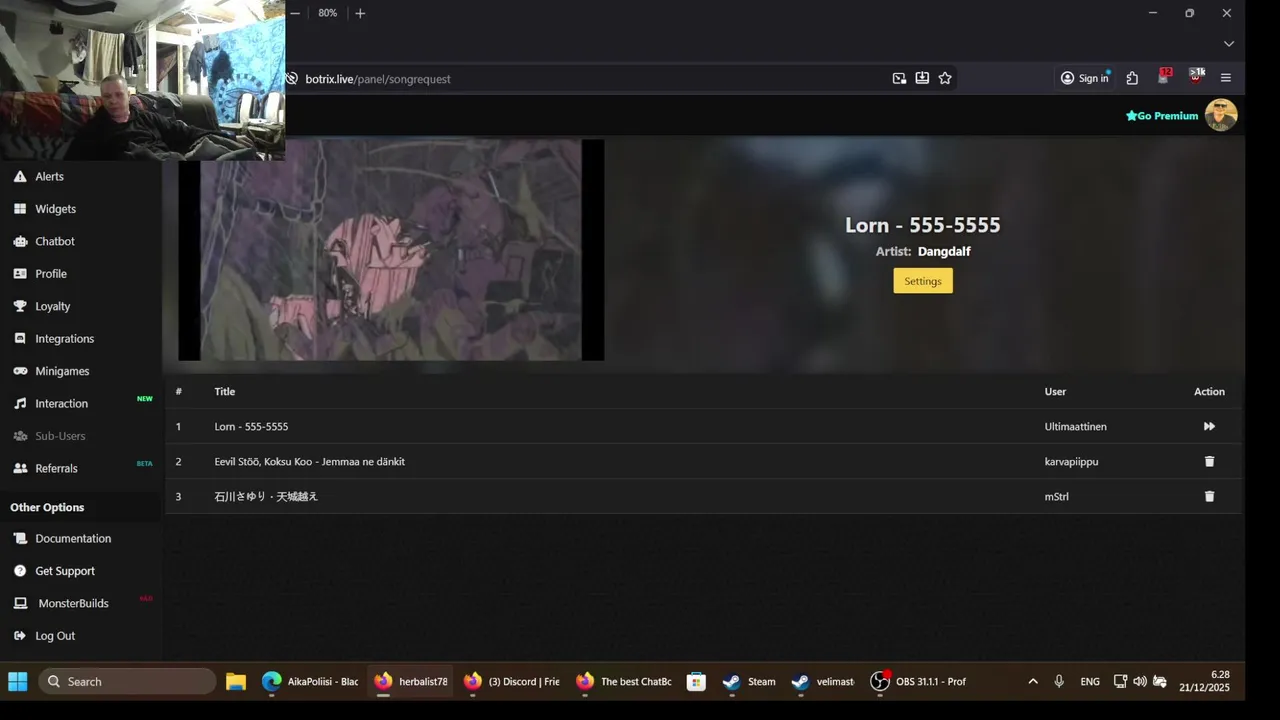Open the Firefox hamburger application menu
The height and width of the screenshot is (720, 1280).
tap(1226, 78)
